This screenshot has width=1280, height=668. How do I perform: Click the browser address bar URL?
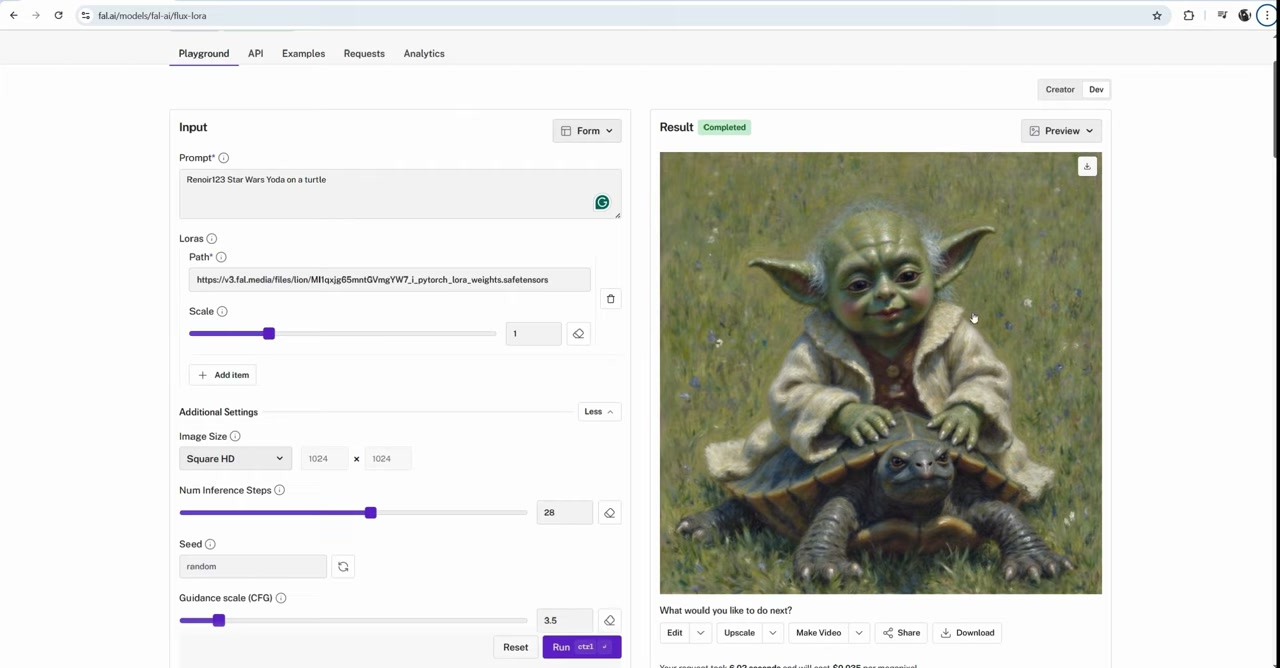[152, 16]
